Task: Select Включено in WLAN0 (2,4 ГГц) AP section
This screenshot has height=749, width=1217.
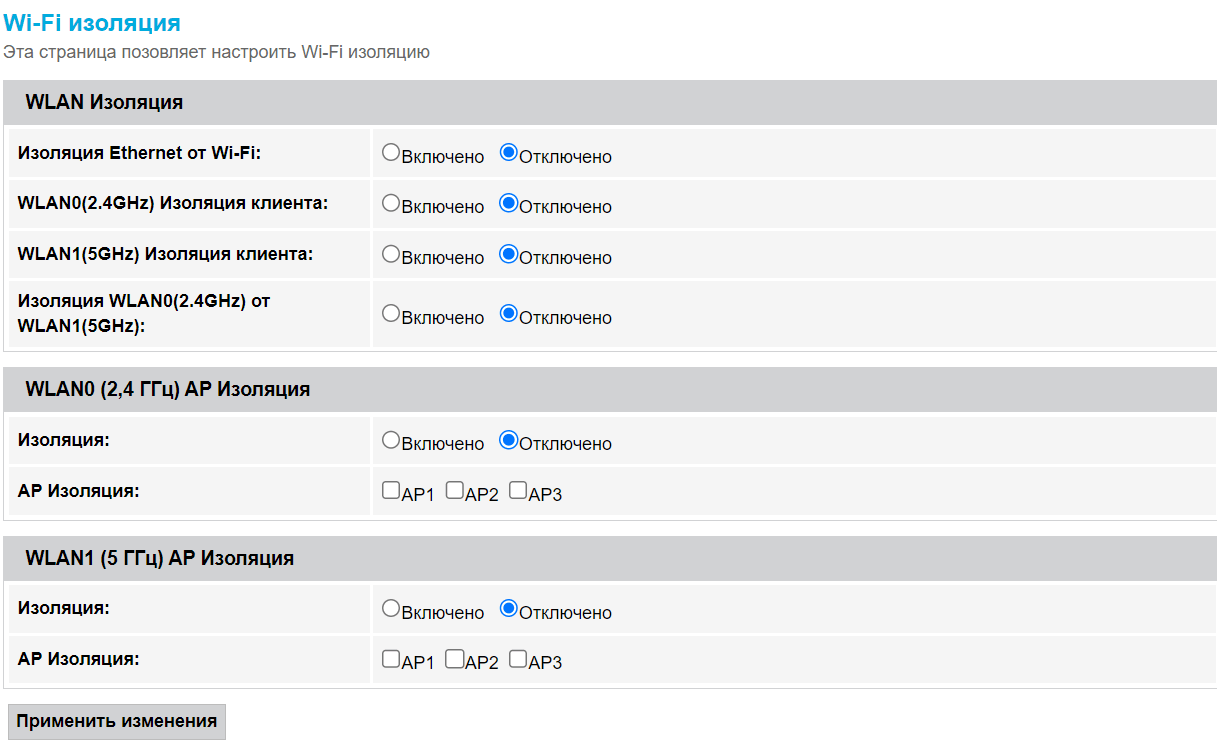Action: [x=391, y=440]
